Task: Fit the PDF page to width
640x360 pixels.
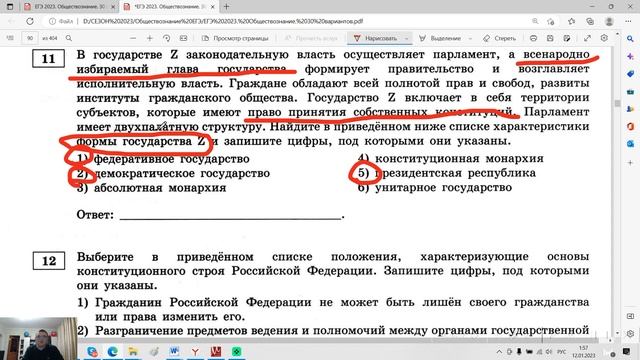Action: point(183,38)
